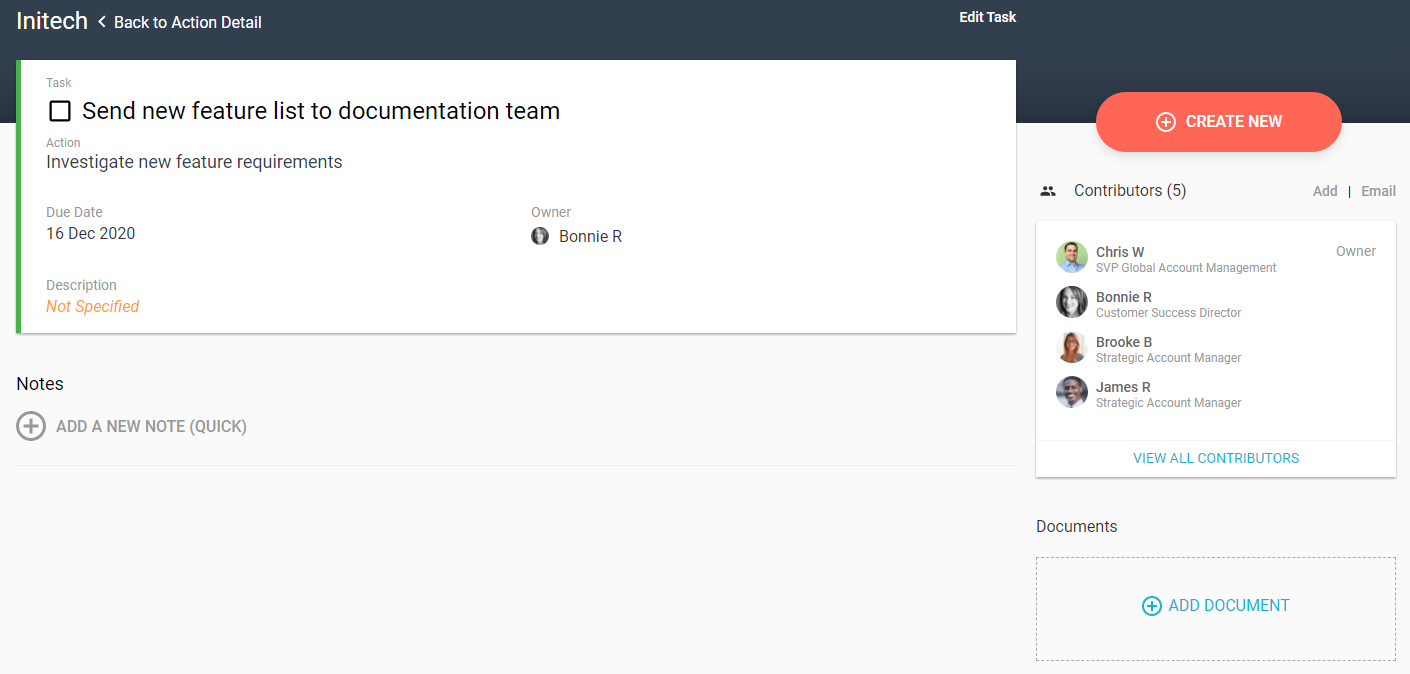This screenshot has width=1410, height=674.
Task: Click the Add contributors link
Action: [x=1325, y=191]
